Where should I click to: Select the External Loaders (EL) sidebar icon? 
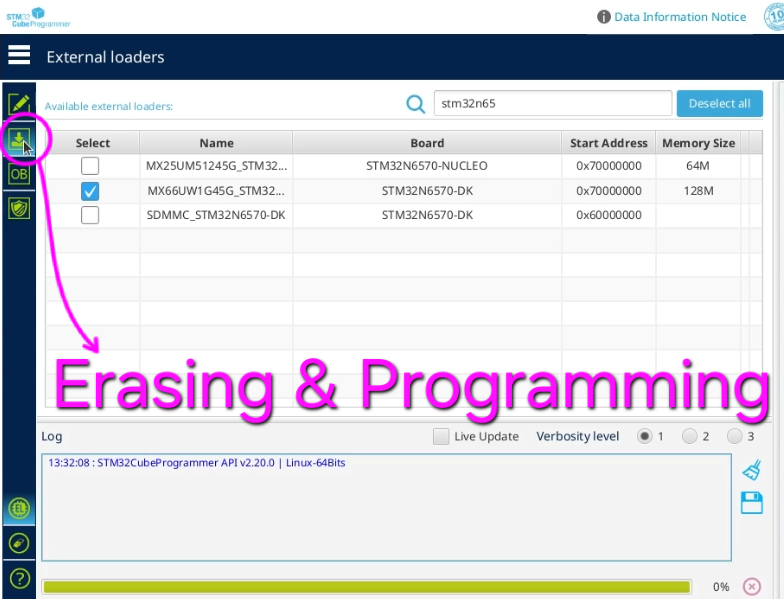coord(19,508)
